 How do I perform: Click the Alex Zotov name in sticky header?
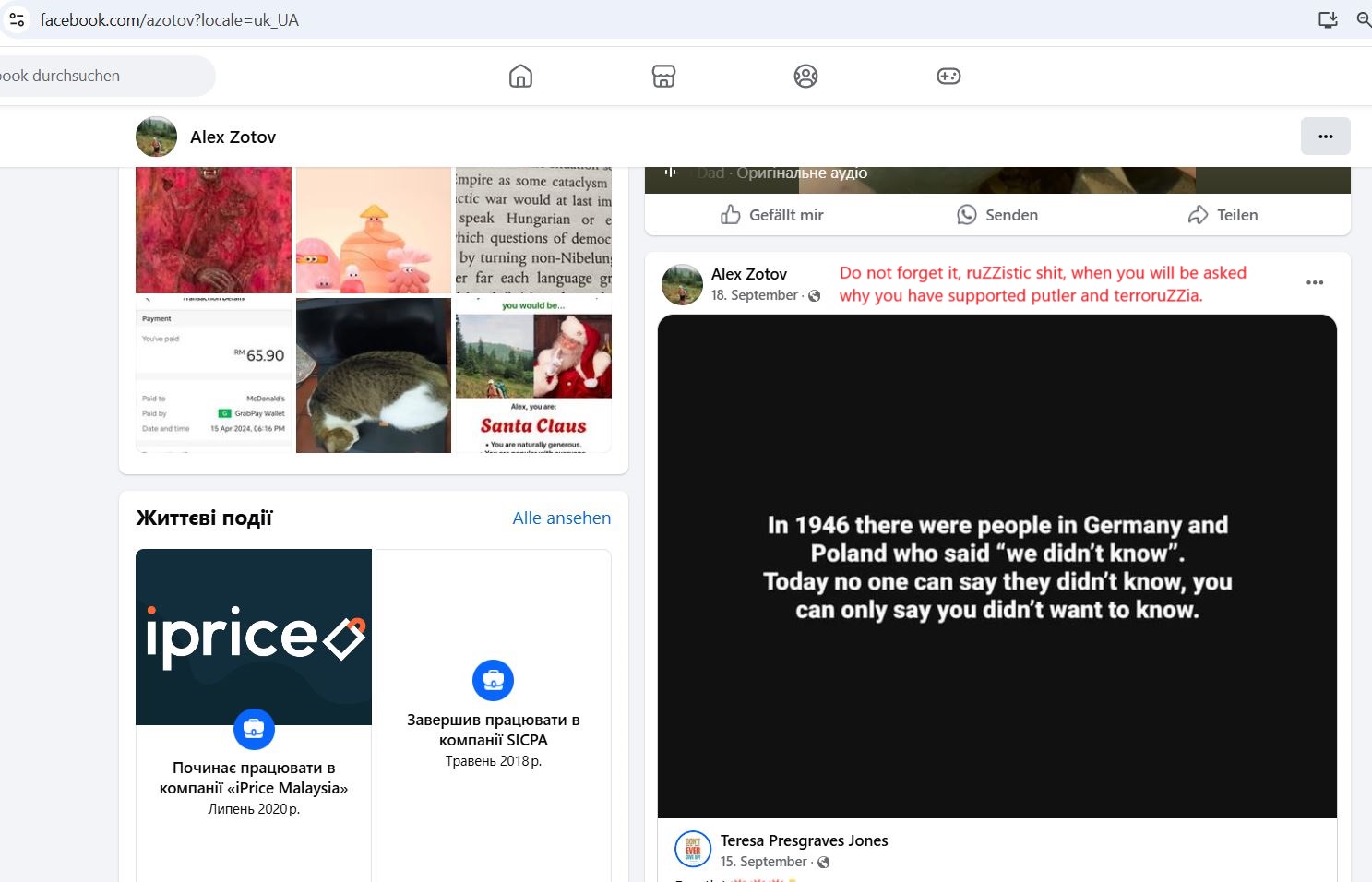[x=233, y=137]
